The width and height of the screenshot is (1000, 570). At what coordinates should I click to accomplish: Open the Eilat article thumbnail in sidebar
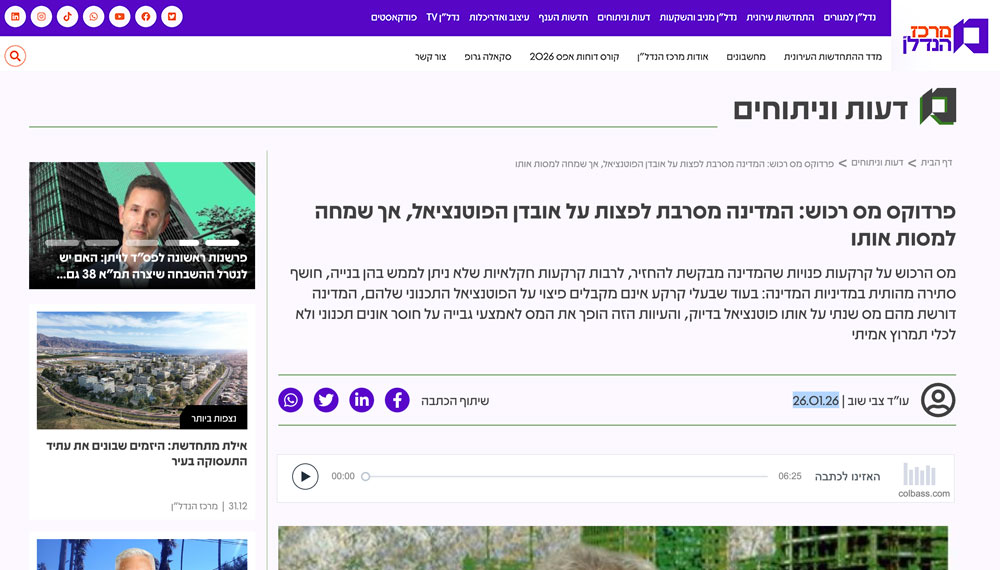pos(142,370)
